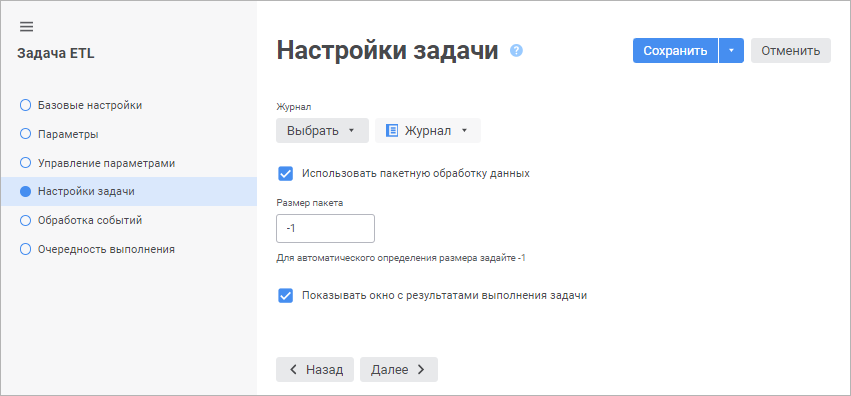Click the journal document icon
Image resolution: width=851 pixels, height=396 pixels.
[x=392, y=131]
